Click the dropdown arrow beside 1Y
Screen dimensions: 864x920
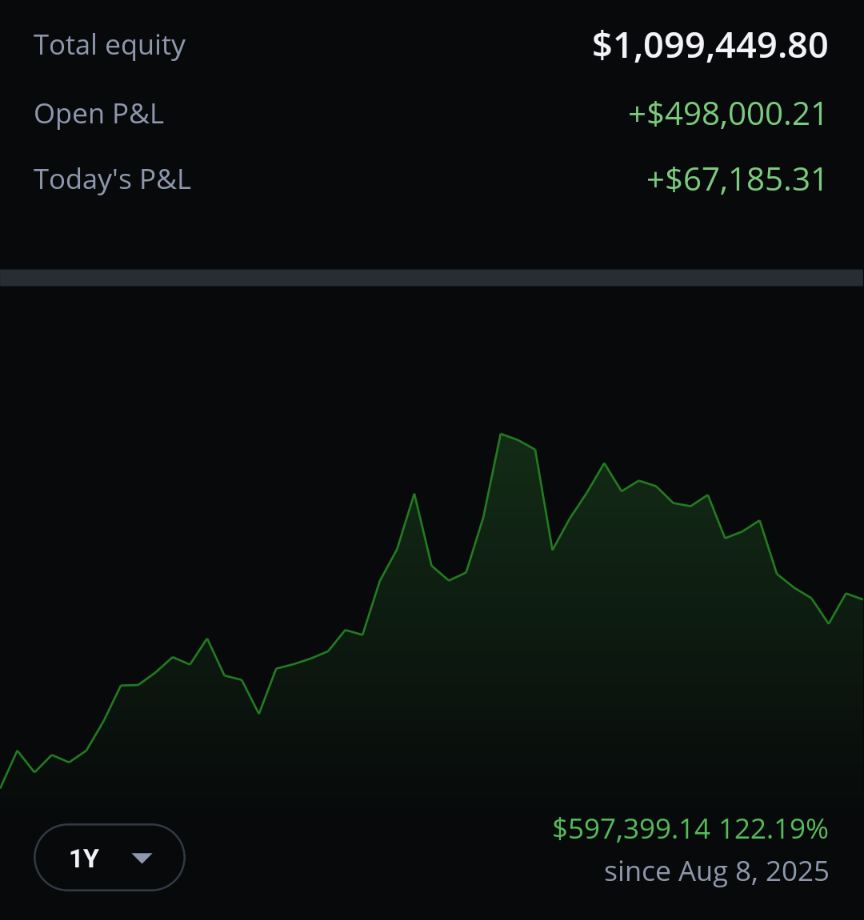[x=142, y=858]
